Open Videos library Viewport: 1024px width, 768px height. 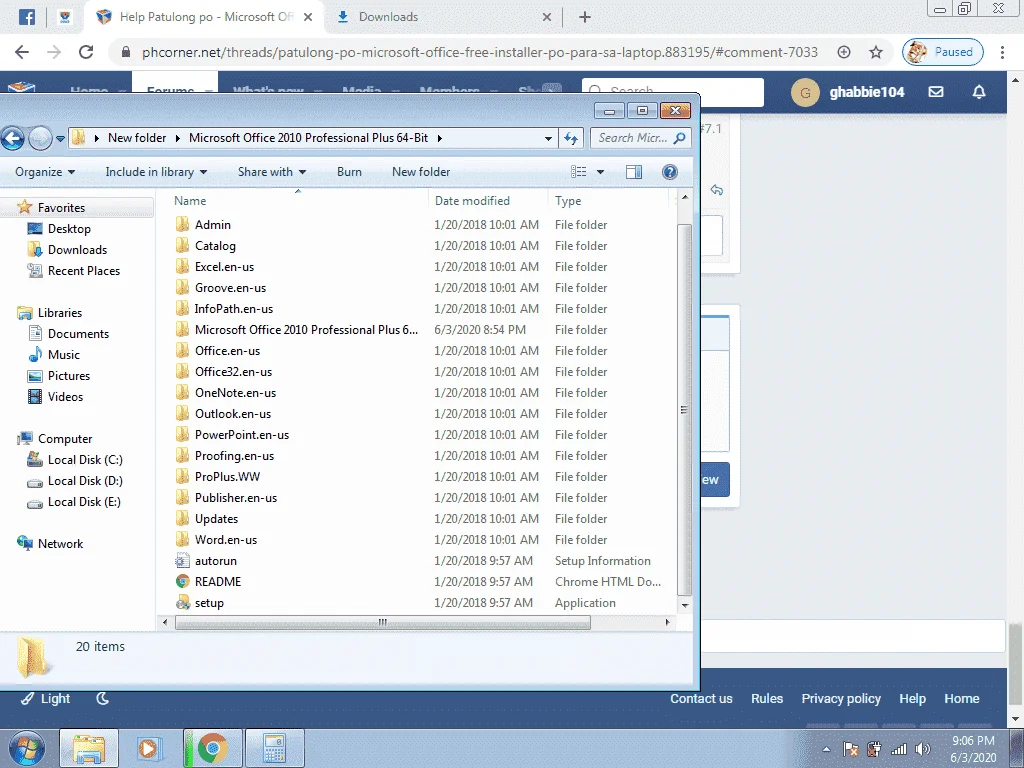(x=65, y=396)
